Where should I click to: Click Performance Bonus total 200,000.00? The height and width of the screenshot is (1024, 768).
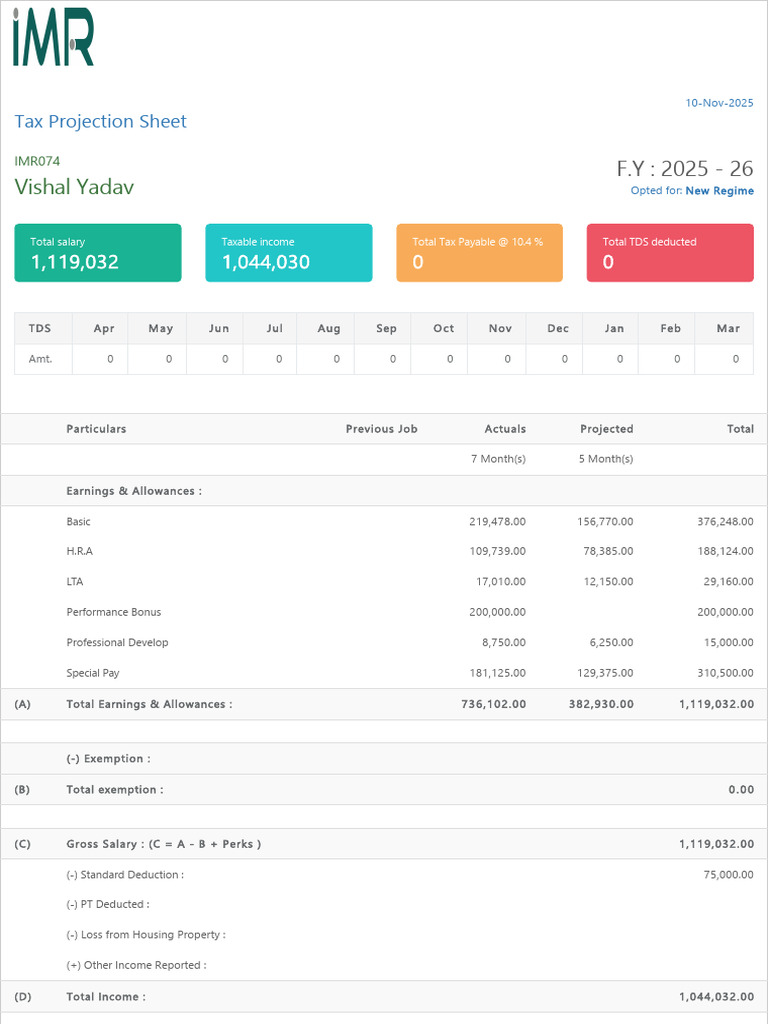726,612
